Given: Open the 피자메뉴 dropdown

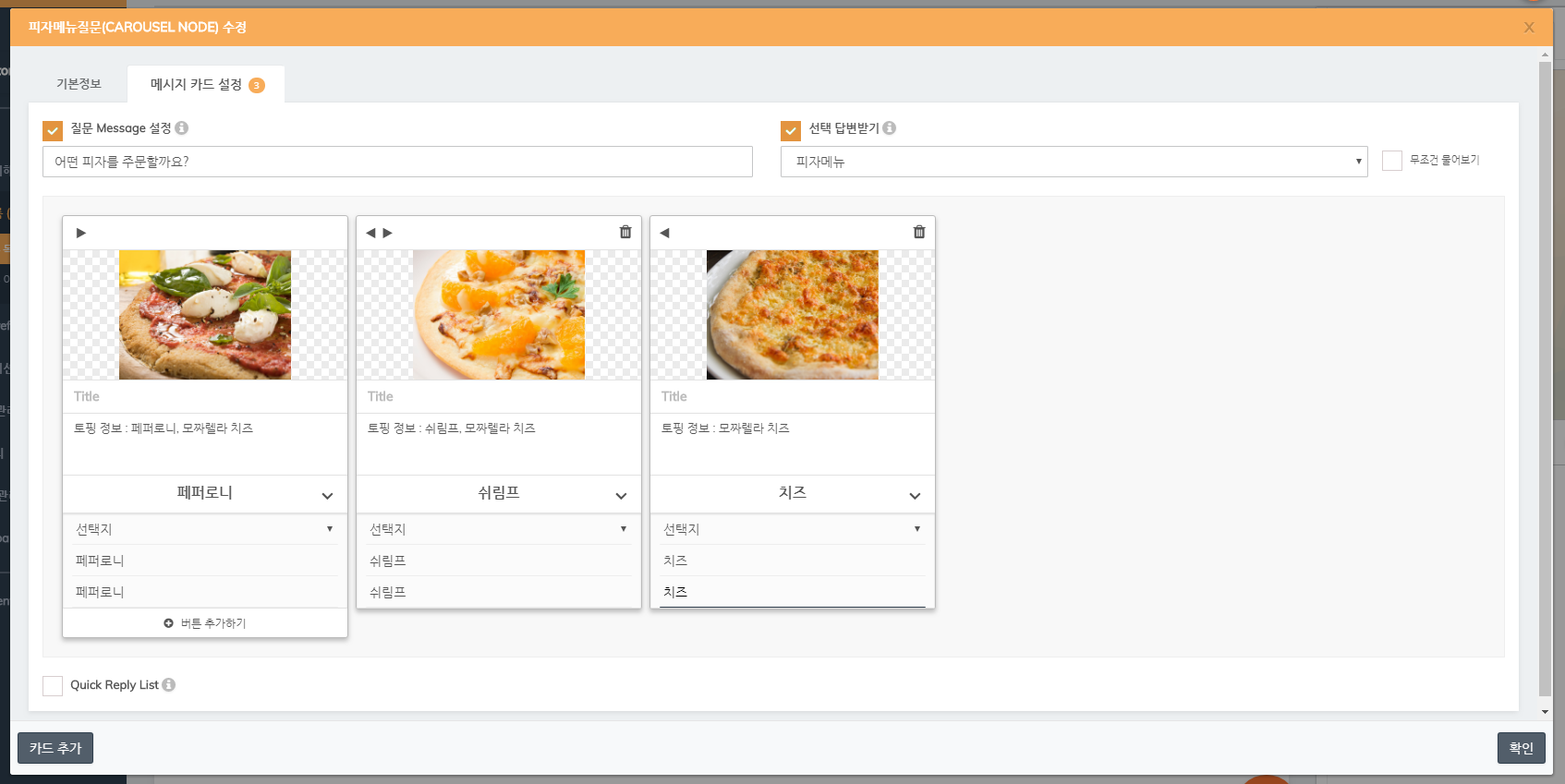Looking at the screenshot, I should click(x=1074, y=162).
